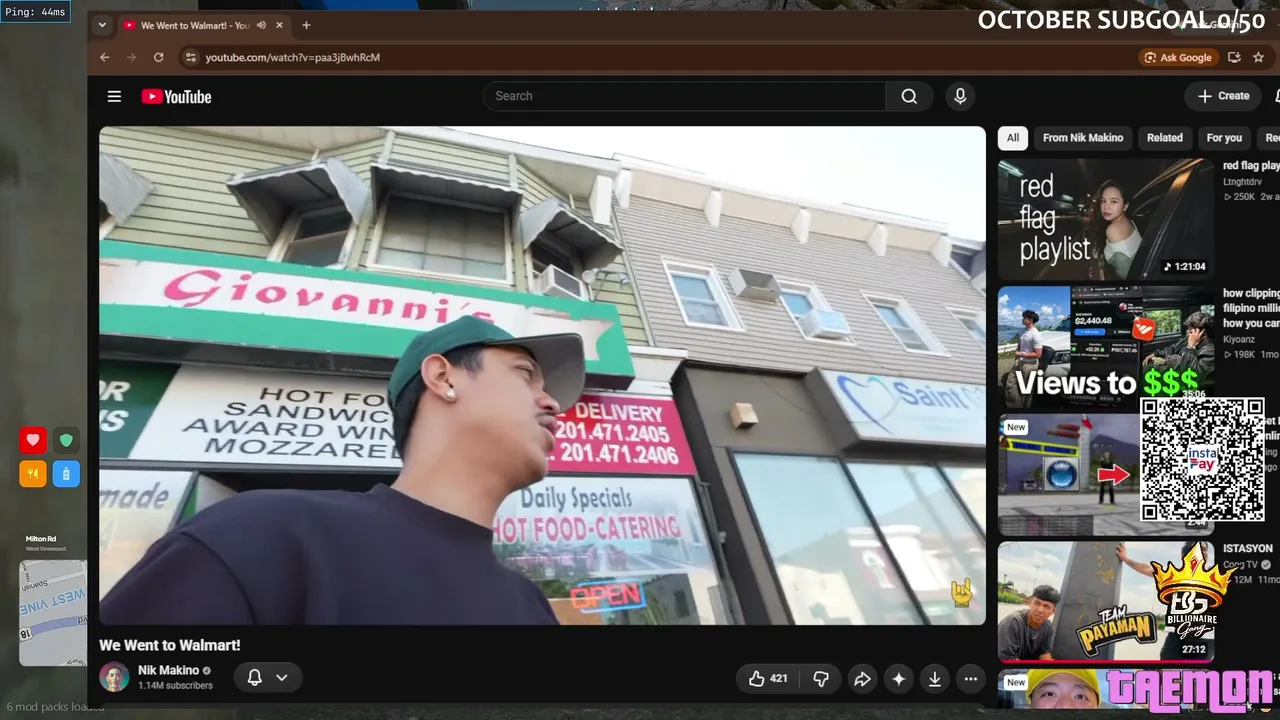
Task: Click the video player to pause
Action: (542, 375)
